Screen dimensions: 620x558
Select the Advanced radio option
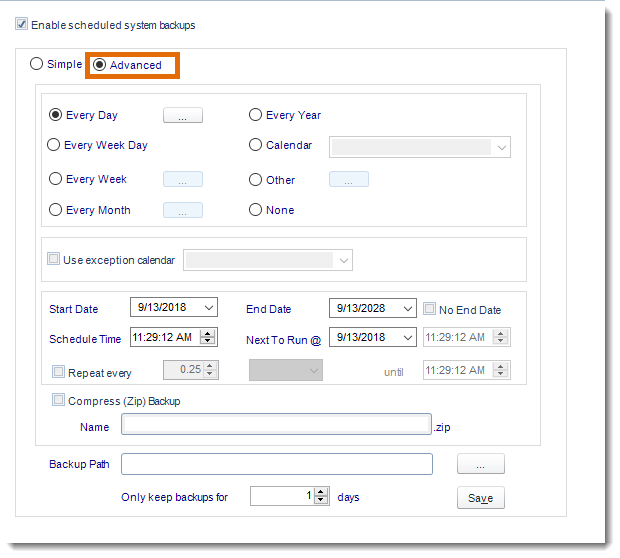[x=99, y=64]
